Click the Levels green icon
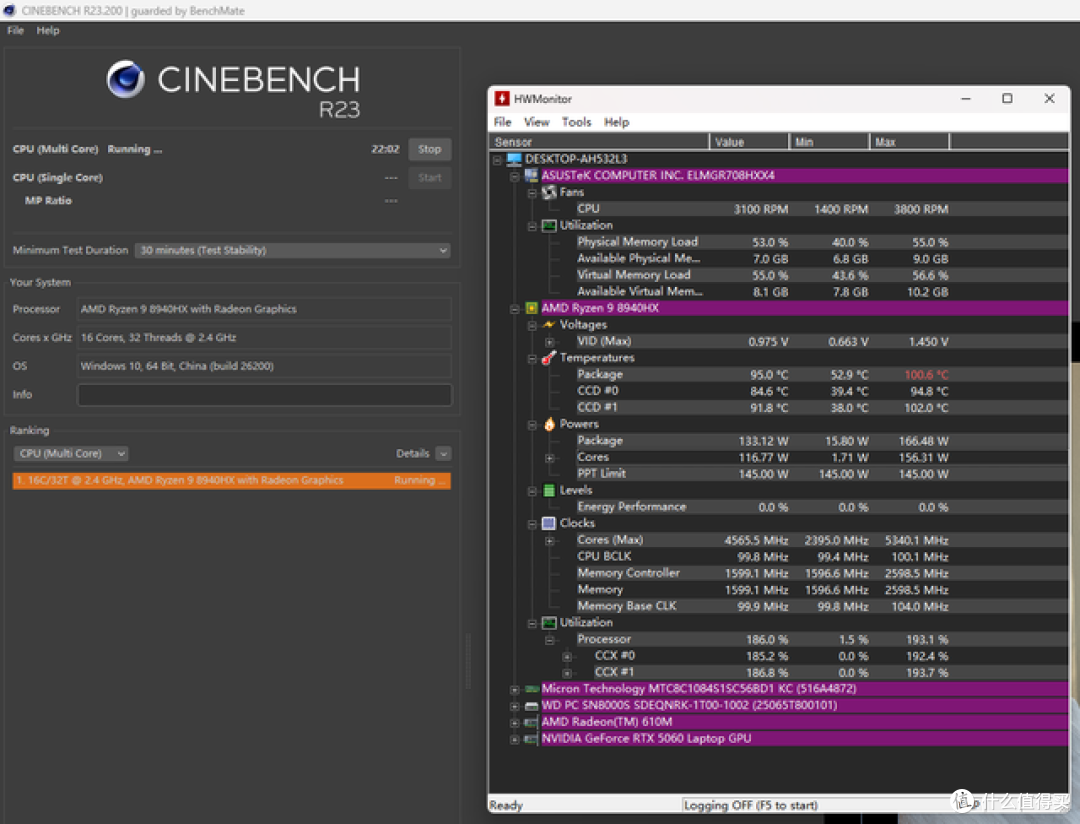Screen dimensions: 1080x824 click(549, 490)
